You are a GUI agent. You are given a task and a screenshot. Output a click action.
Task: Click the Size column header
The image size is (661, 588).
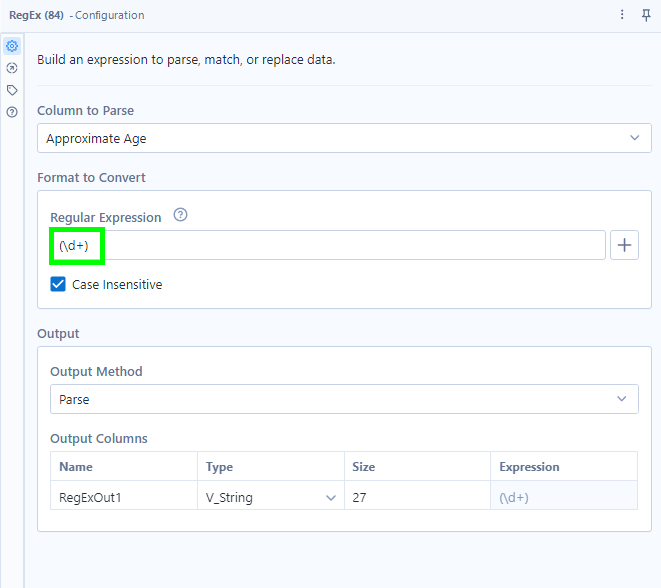tap(417, 467)
